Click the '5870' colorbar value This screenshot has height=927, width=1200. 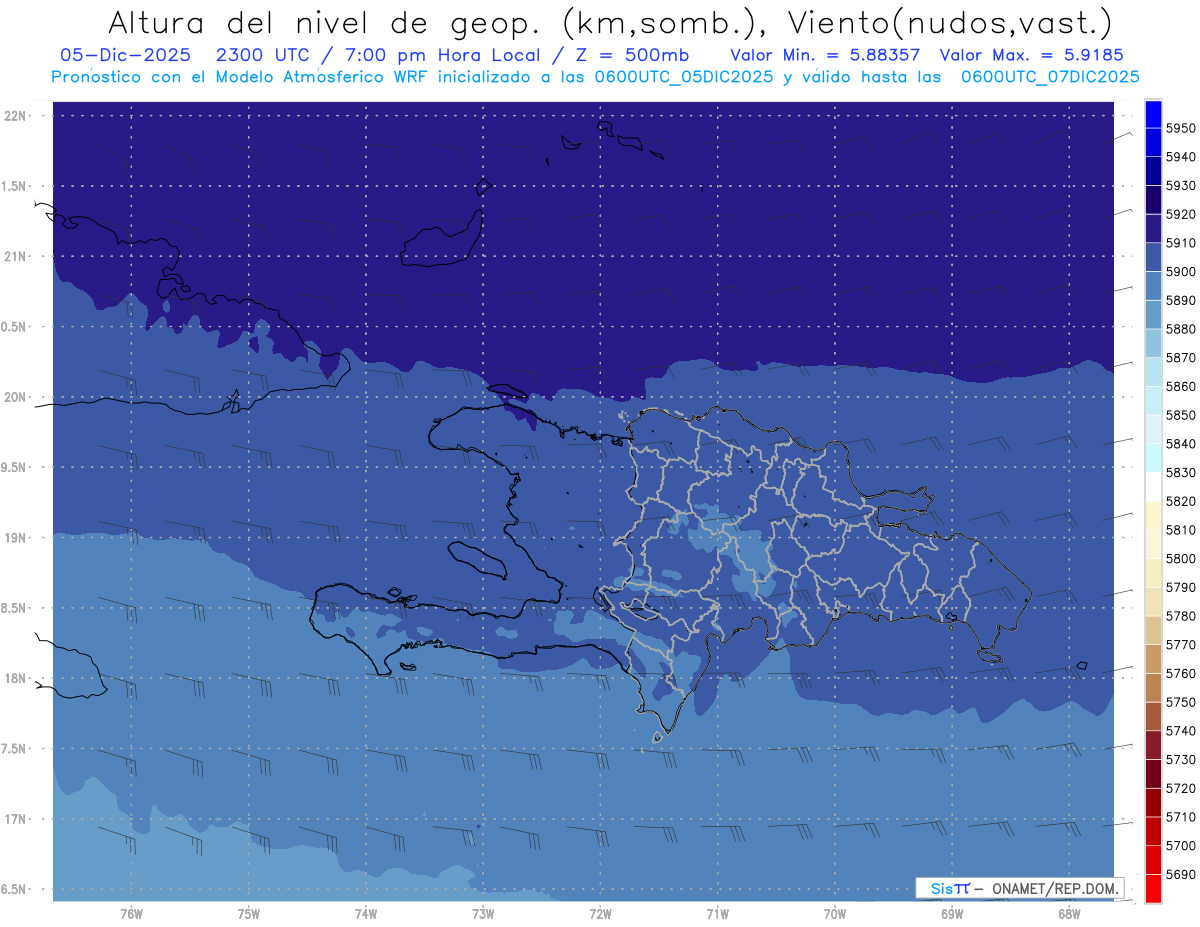(x=1181, y=358)
